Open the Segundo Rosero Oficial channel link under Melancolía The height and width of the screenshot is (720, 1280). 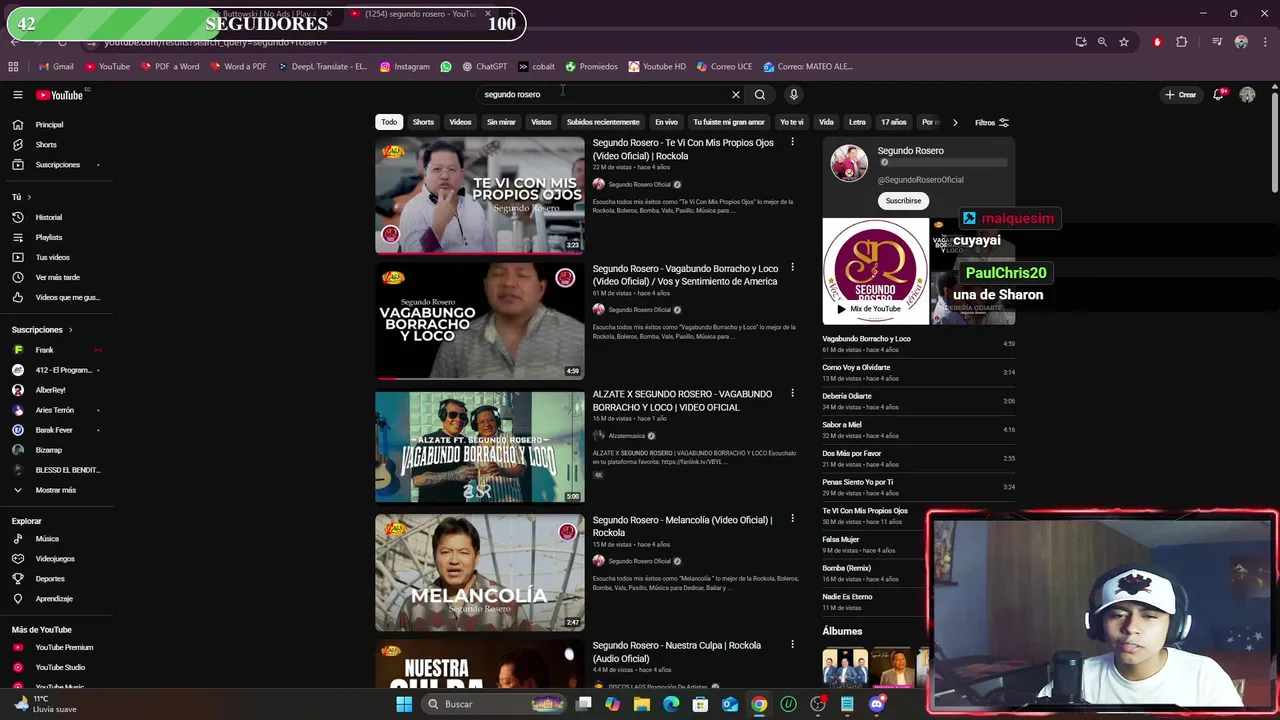(640, 561)
